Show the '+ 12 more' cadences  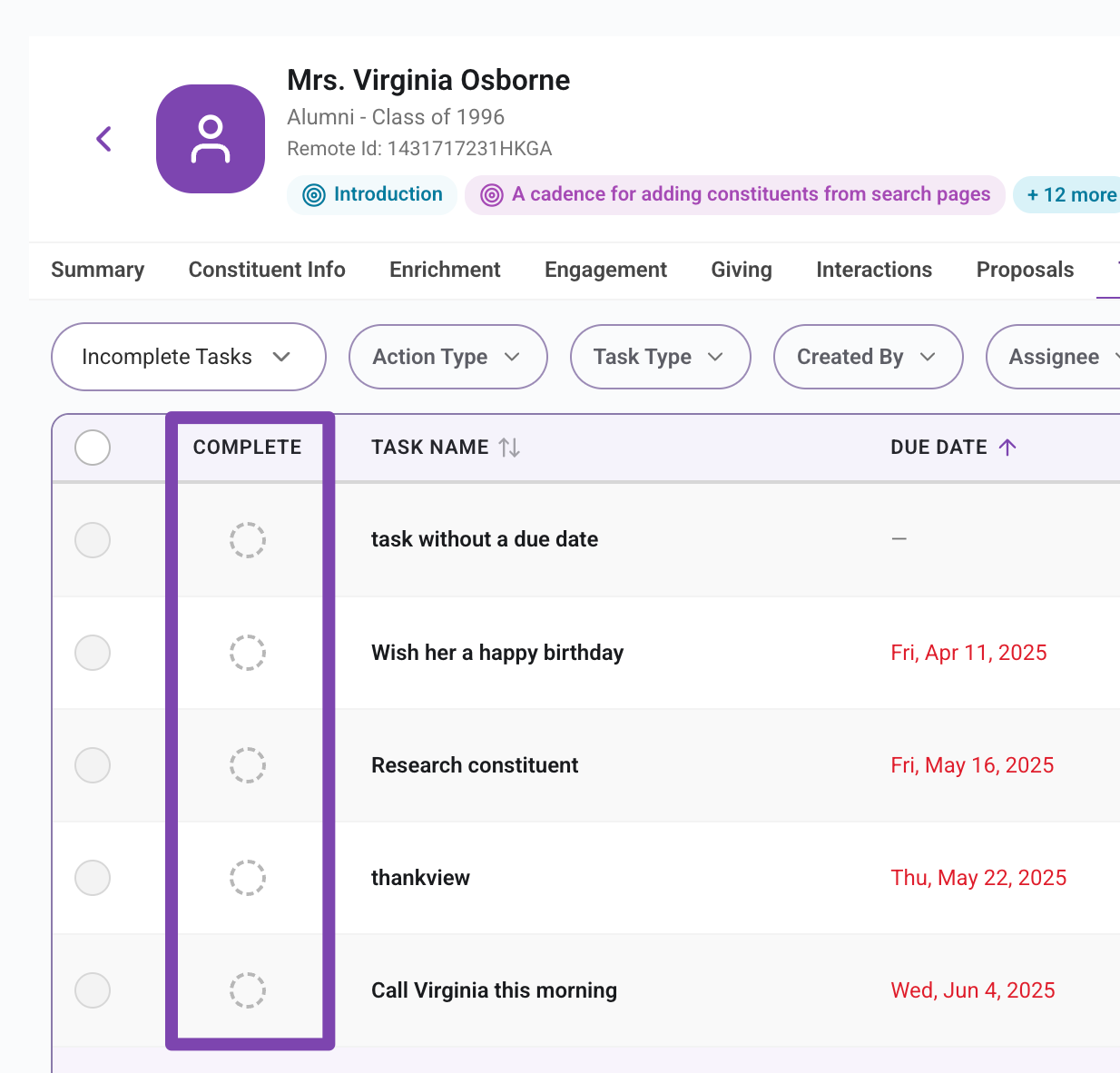click(1069, 195)
